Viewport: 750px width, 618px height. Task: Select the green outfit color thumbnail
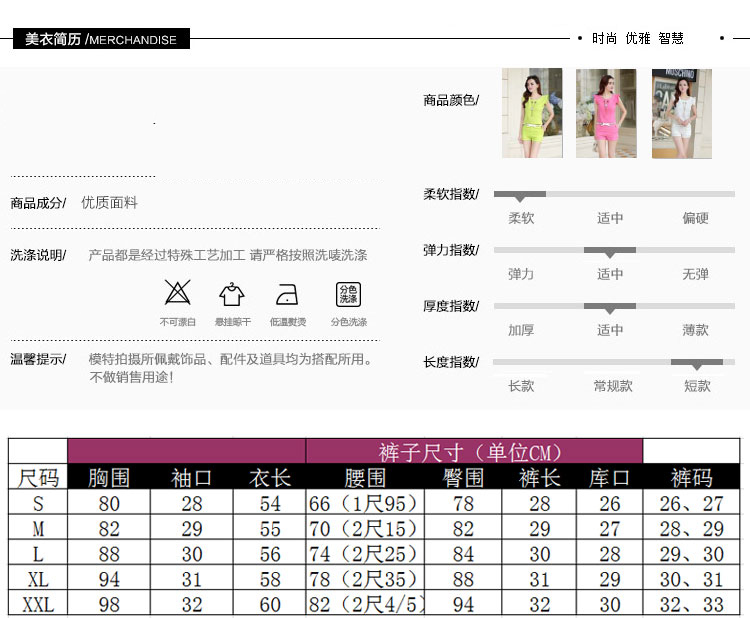tap(532, 112)
